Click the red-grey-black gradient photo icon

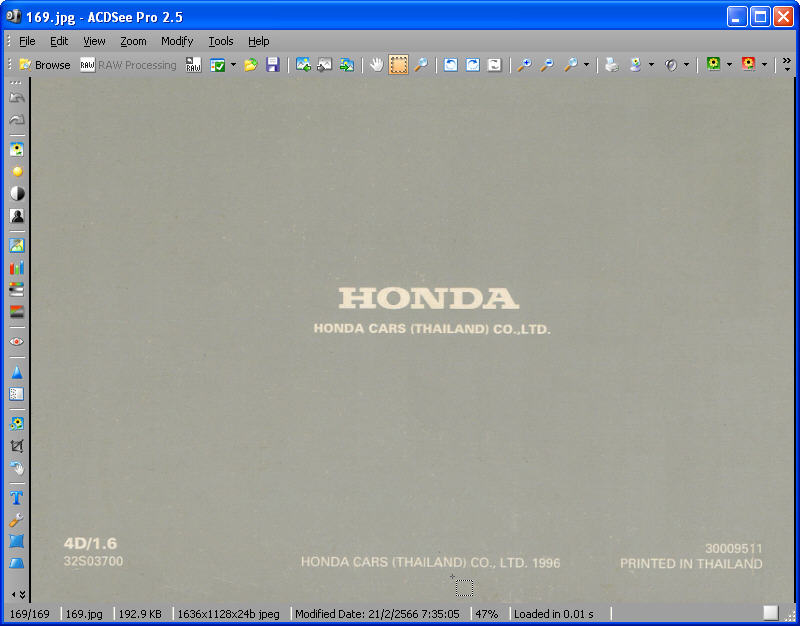(17, 312)
